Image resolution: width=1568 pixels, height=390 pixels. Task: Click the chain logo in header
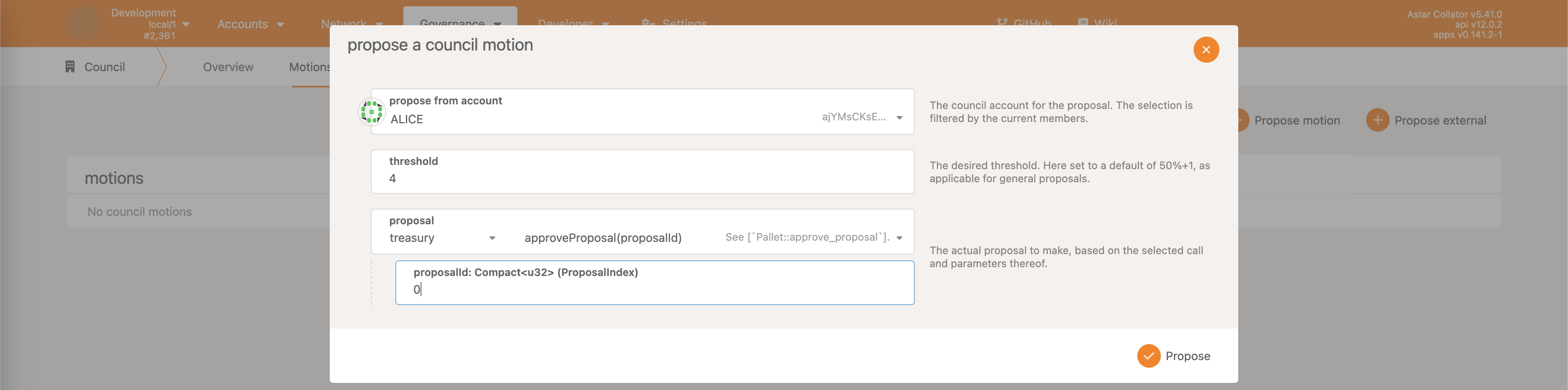(x=83, y=24)
